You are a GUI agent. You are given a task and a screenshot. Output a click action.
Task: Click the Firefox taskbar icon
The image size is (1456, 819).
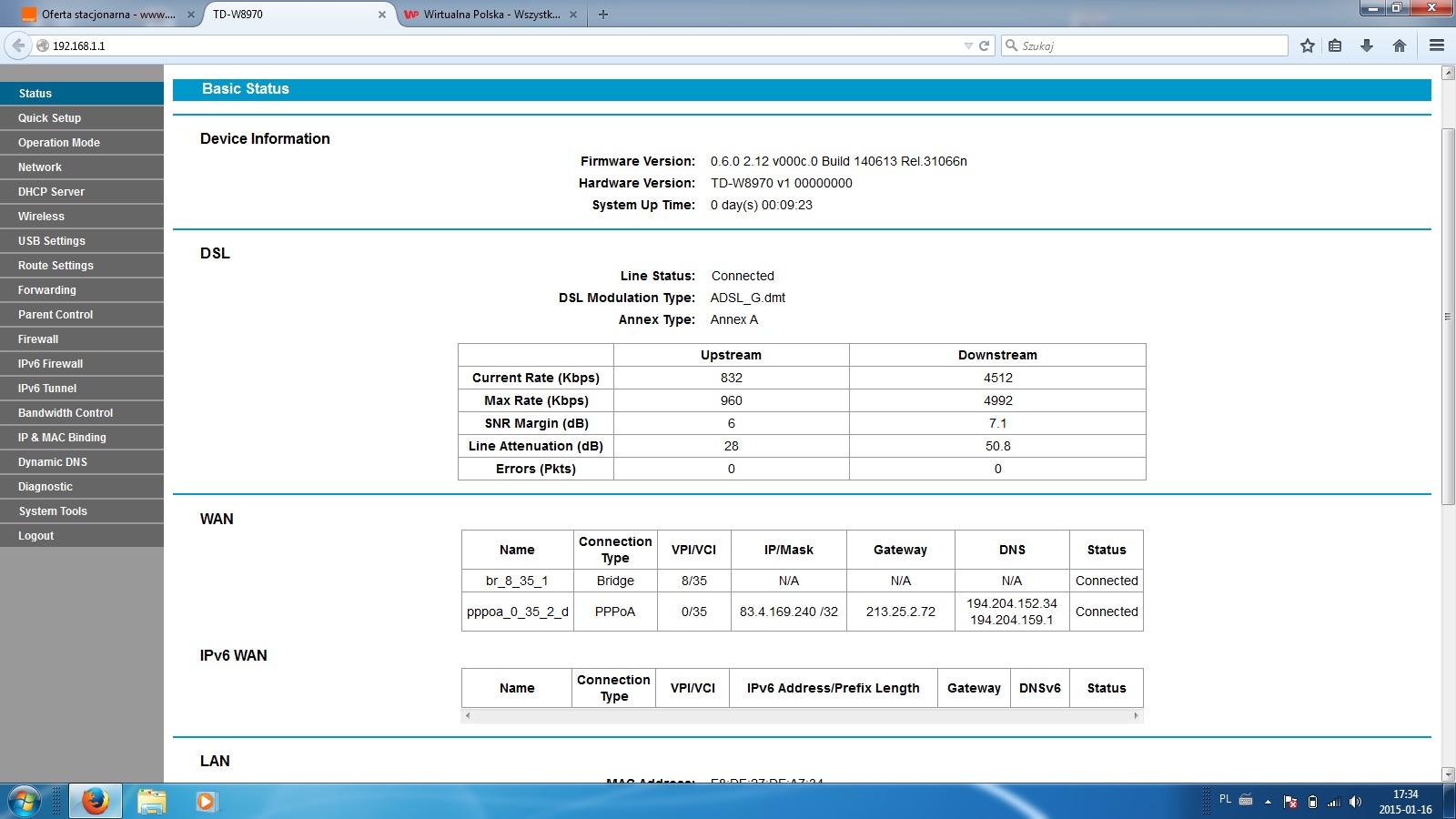(x=96, y=802)
